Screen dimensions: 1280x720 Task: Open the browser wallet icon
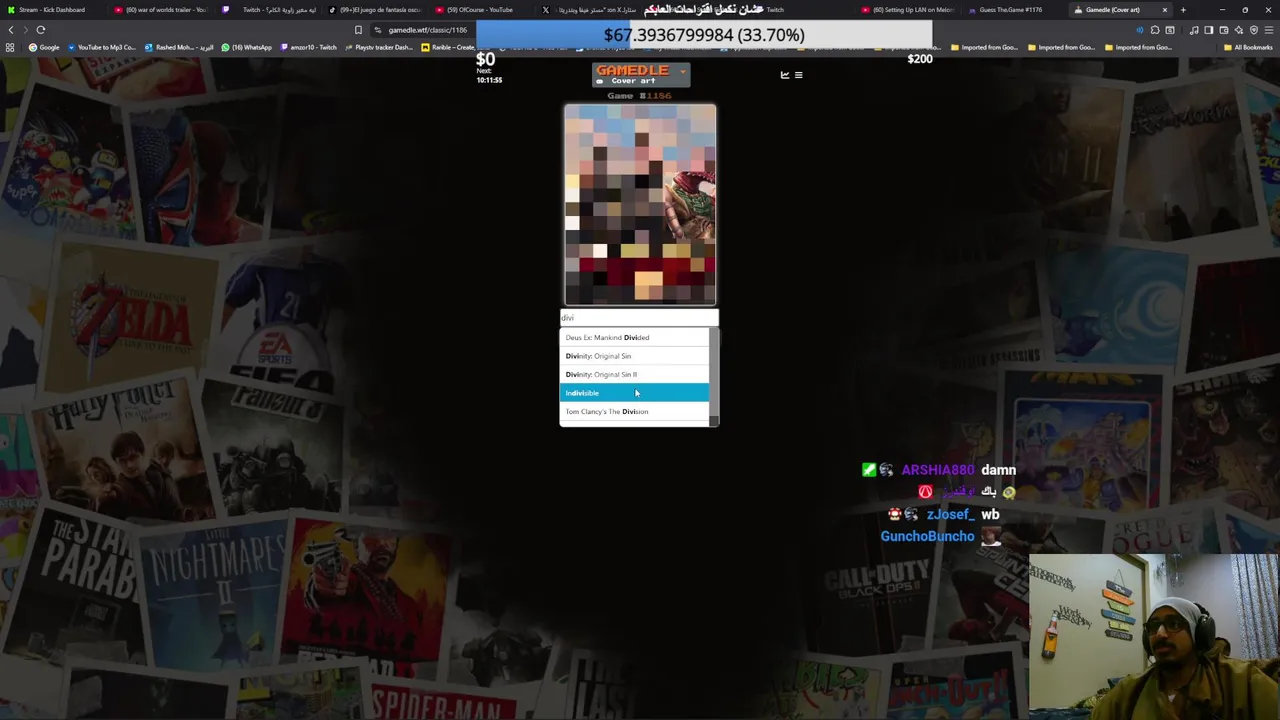pyautogui.click(x=1224, y=30)
